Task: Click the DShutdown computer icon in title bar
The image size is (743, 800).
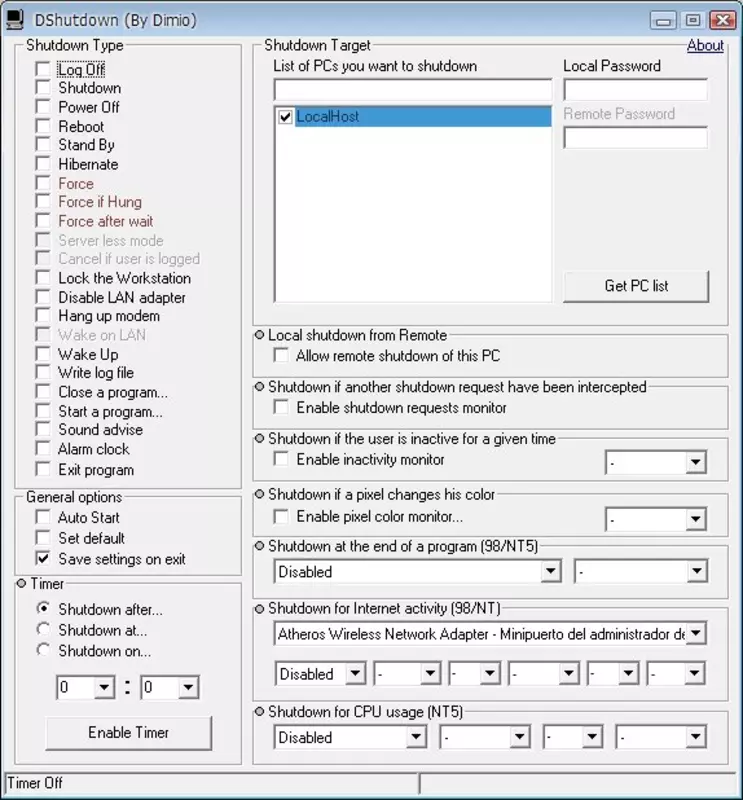Action: pos(15,20)
